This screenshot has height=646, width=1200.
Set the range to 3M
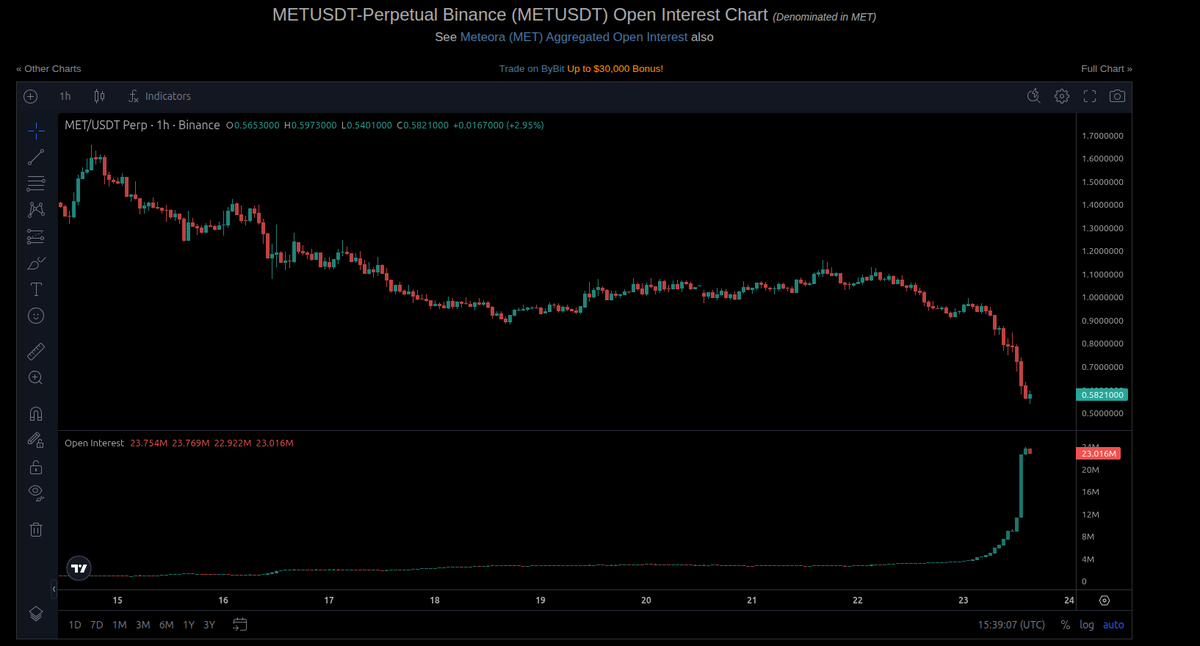143,625
